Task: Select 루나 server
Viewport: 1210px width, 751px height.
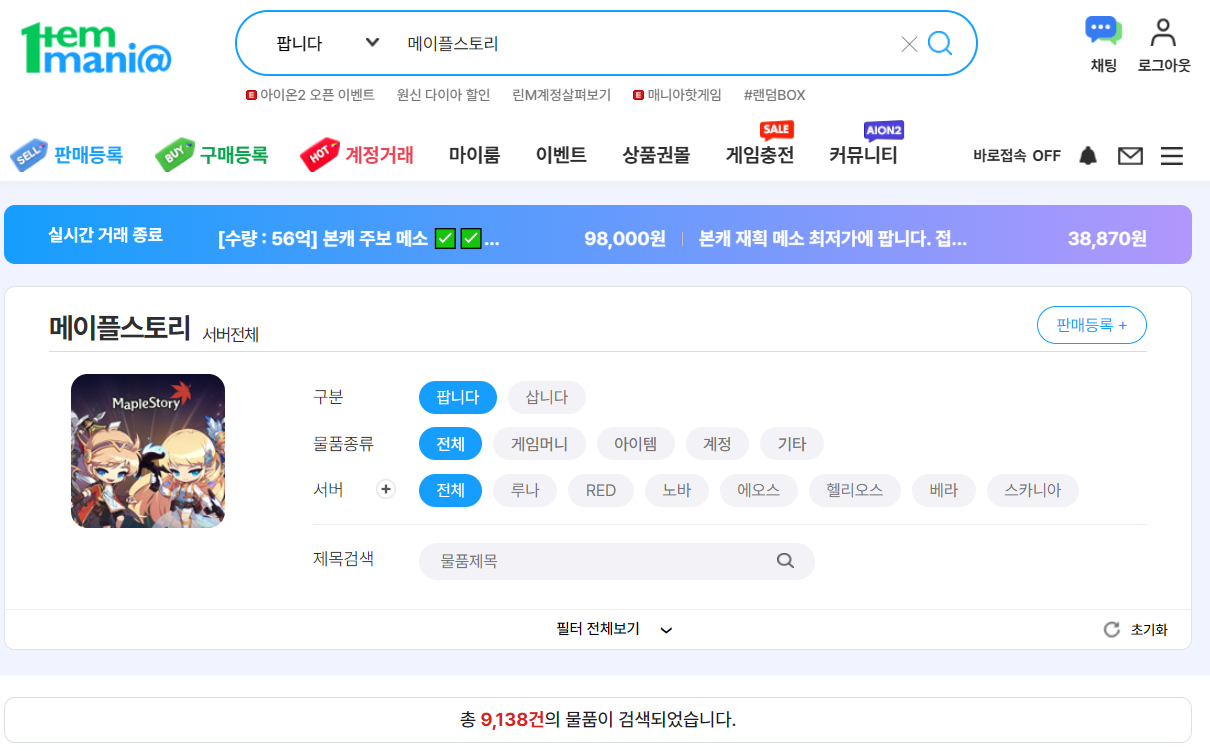Action: click(526, 491)
